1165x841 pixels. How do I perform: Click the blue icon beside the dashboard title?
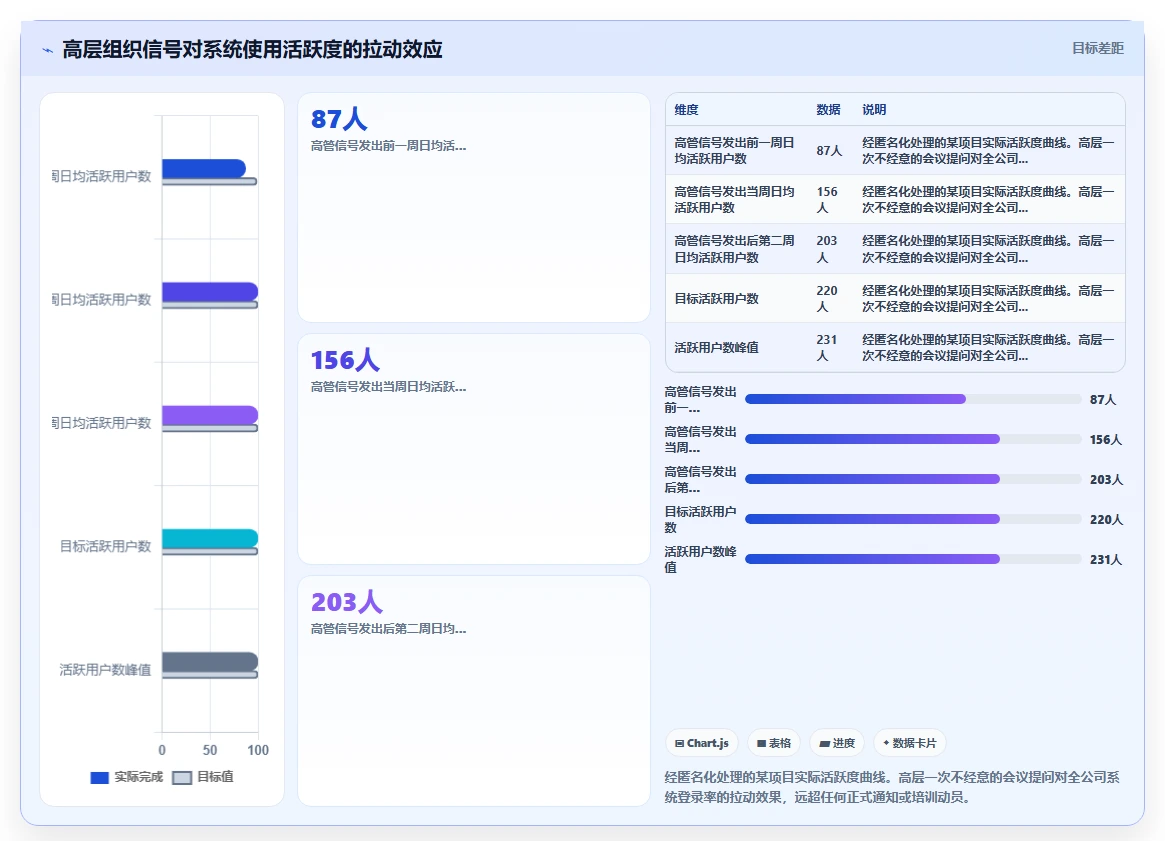(x=48, y=51)
